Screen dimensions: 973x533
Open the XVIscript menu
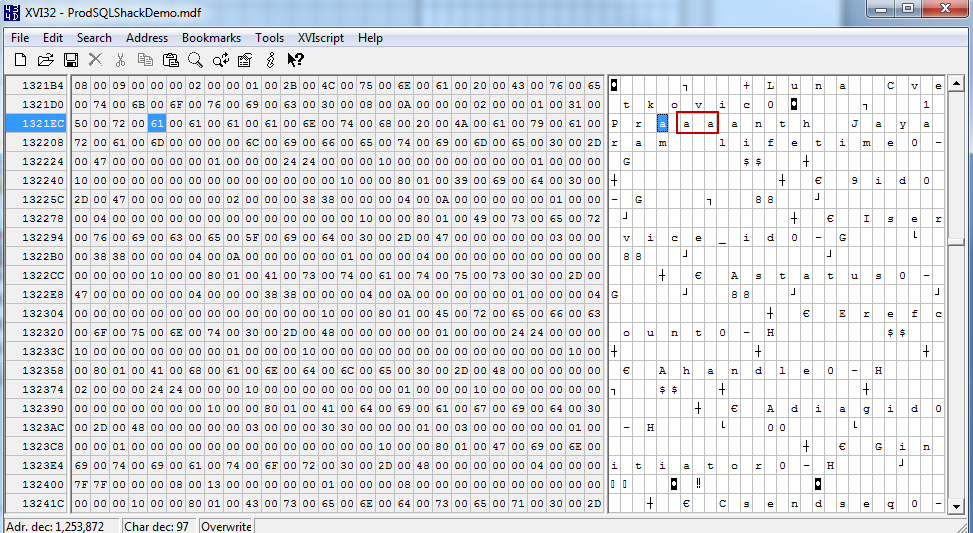point(321,38)
